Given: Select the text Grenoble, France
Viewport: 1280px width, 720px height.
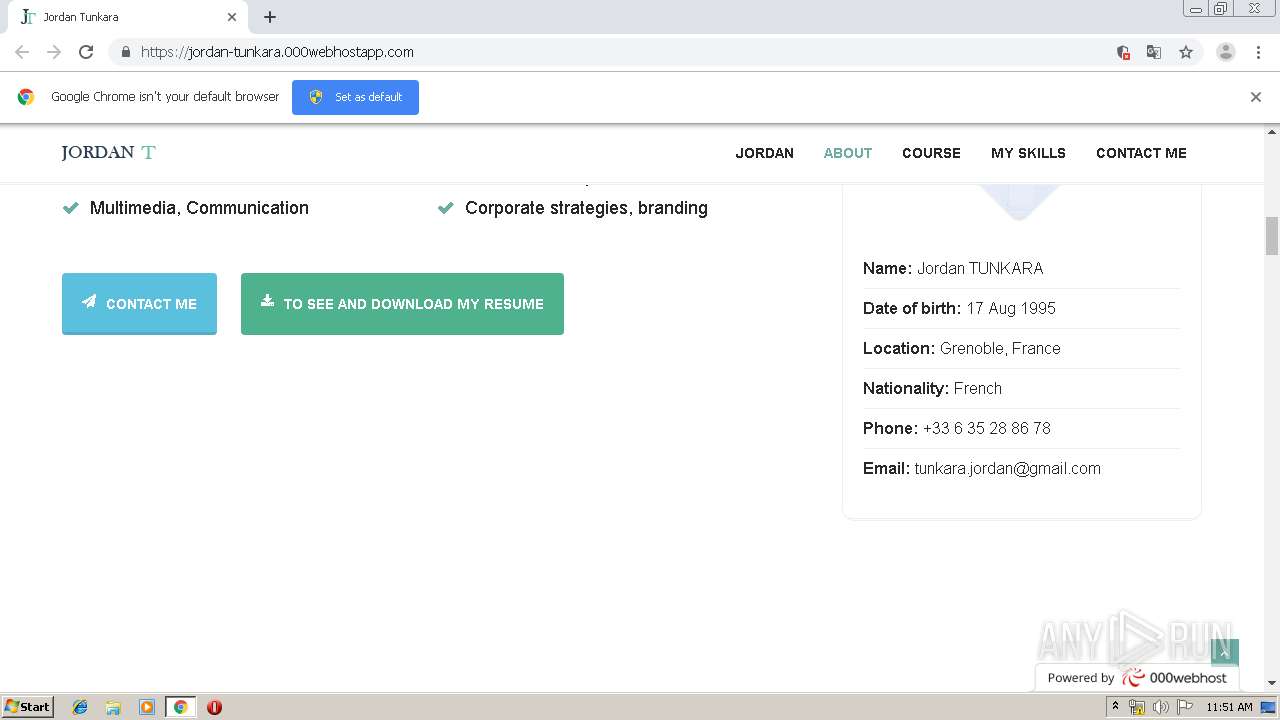Looking at the screenshot, I should [x=1000, y=348].
